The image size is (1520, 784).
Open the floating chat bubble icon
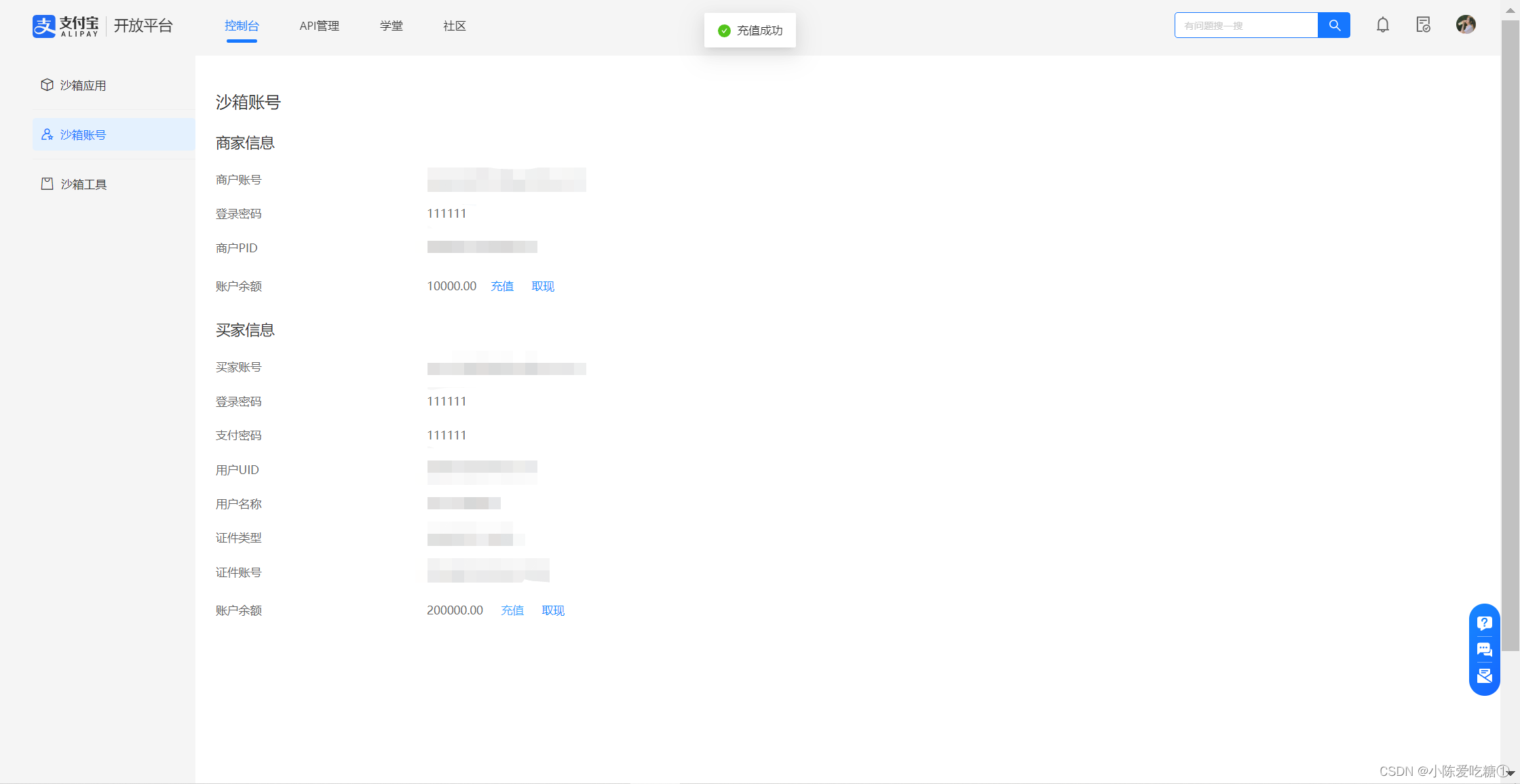pos(1484,649)
